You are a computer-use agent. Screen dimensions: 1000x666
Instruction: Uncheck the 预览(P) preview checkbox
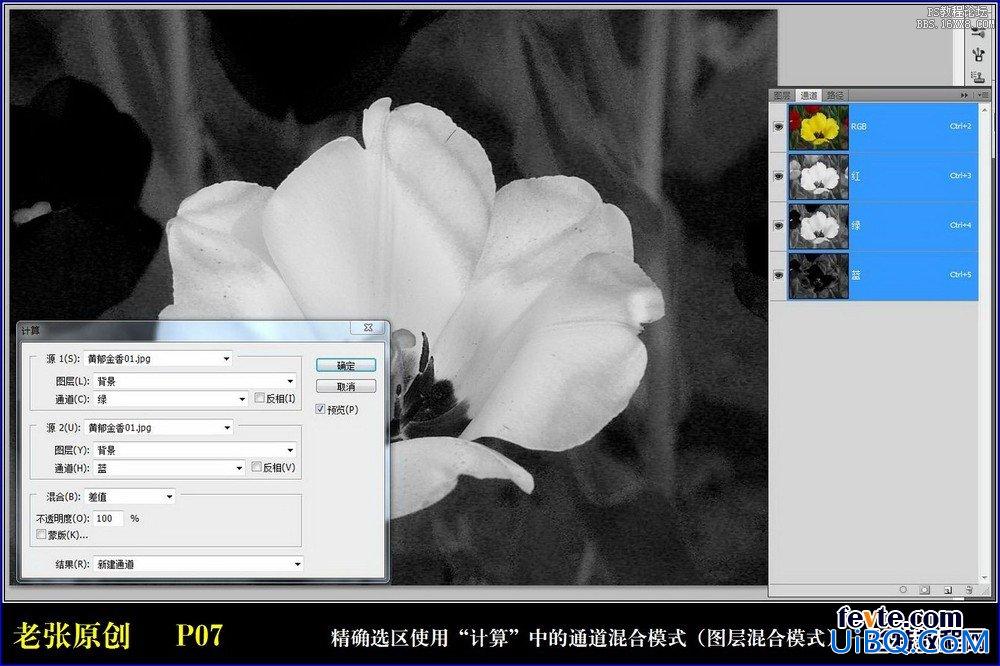(320, 410)
